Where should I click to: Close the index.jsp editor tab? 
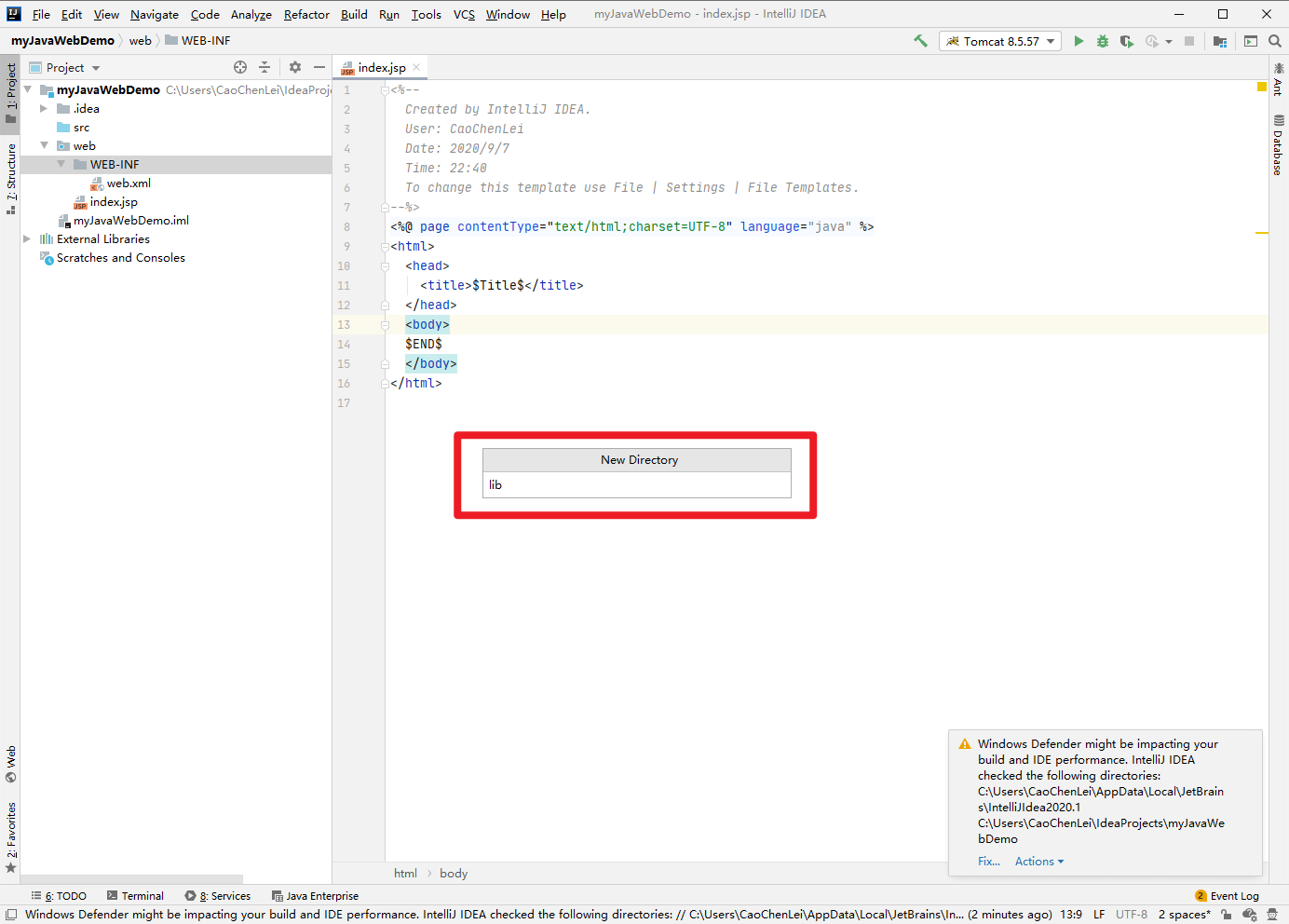pos(416,67)
